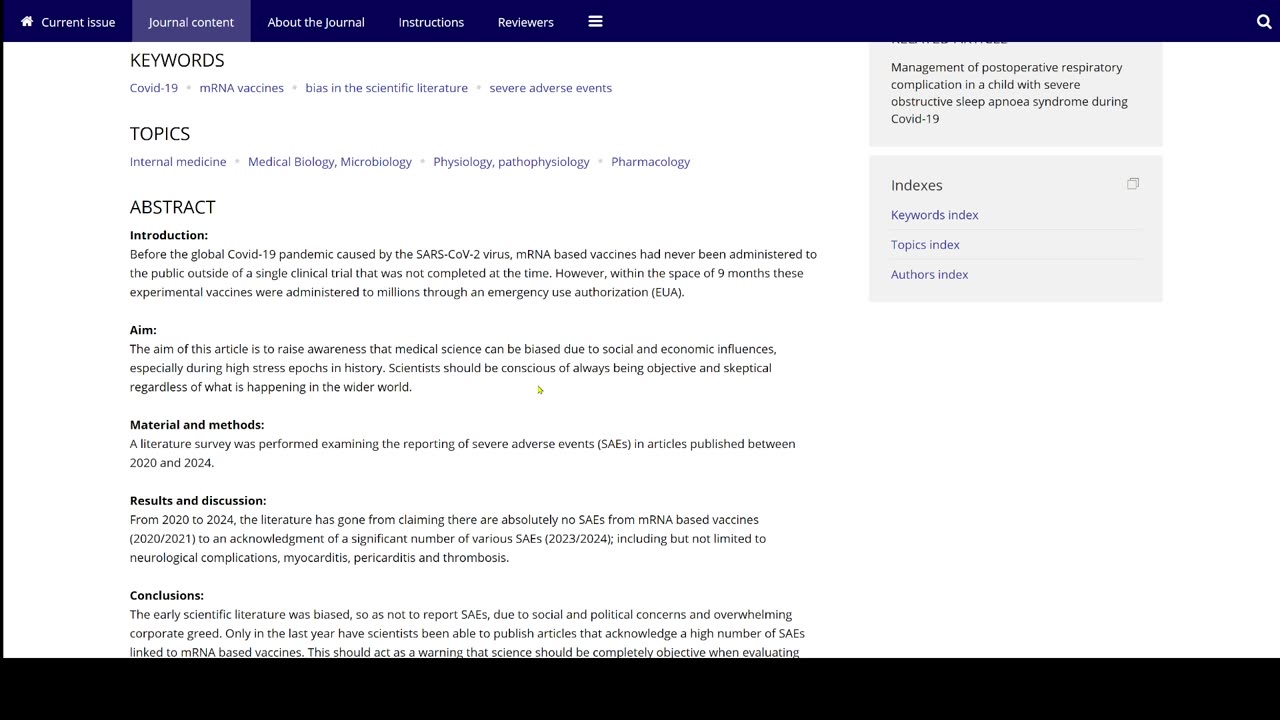Viewport: 1280px width, 720px height.
Task: Follow the mRNA vaccines keyword link
Action: (x=241, y=88)
